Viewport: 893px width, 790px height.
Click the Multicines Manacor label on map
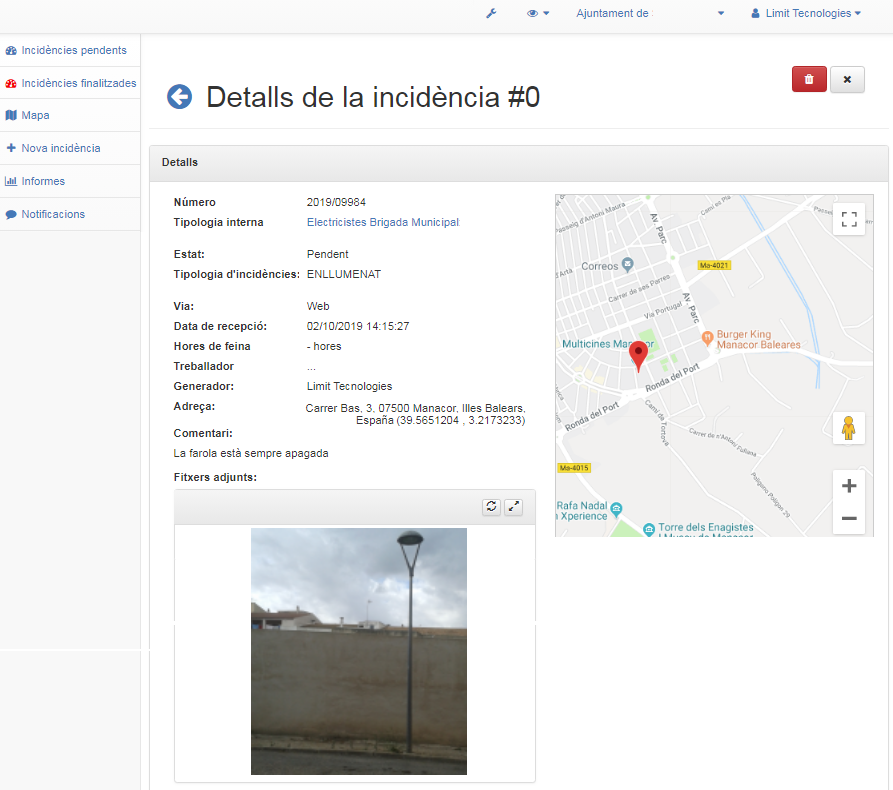608,344
